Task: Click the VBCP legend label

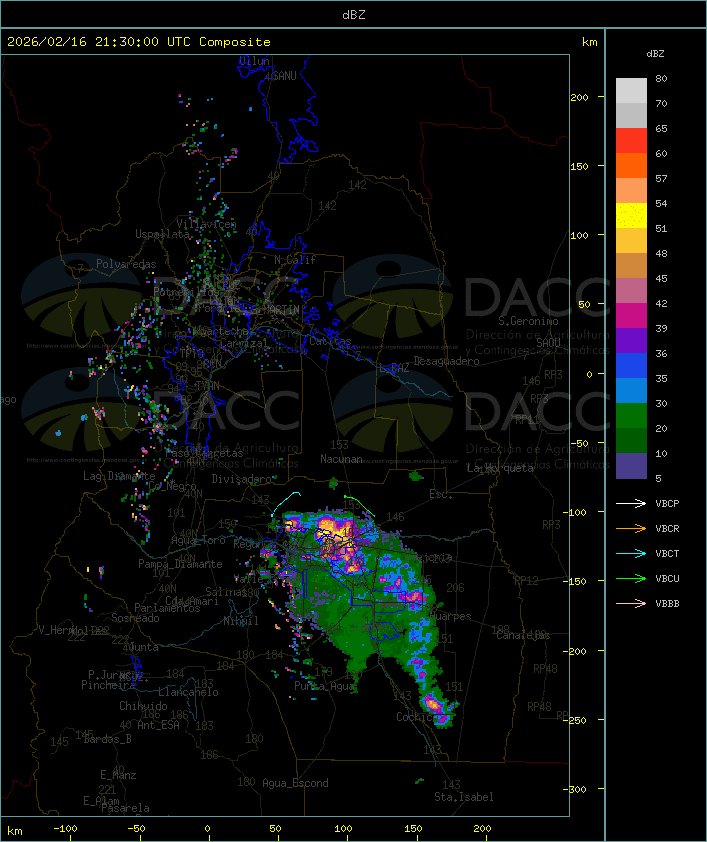Action: 667,504
